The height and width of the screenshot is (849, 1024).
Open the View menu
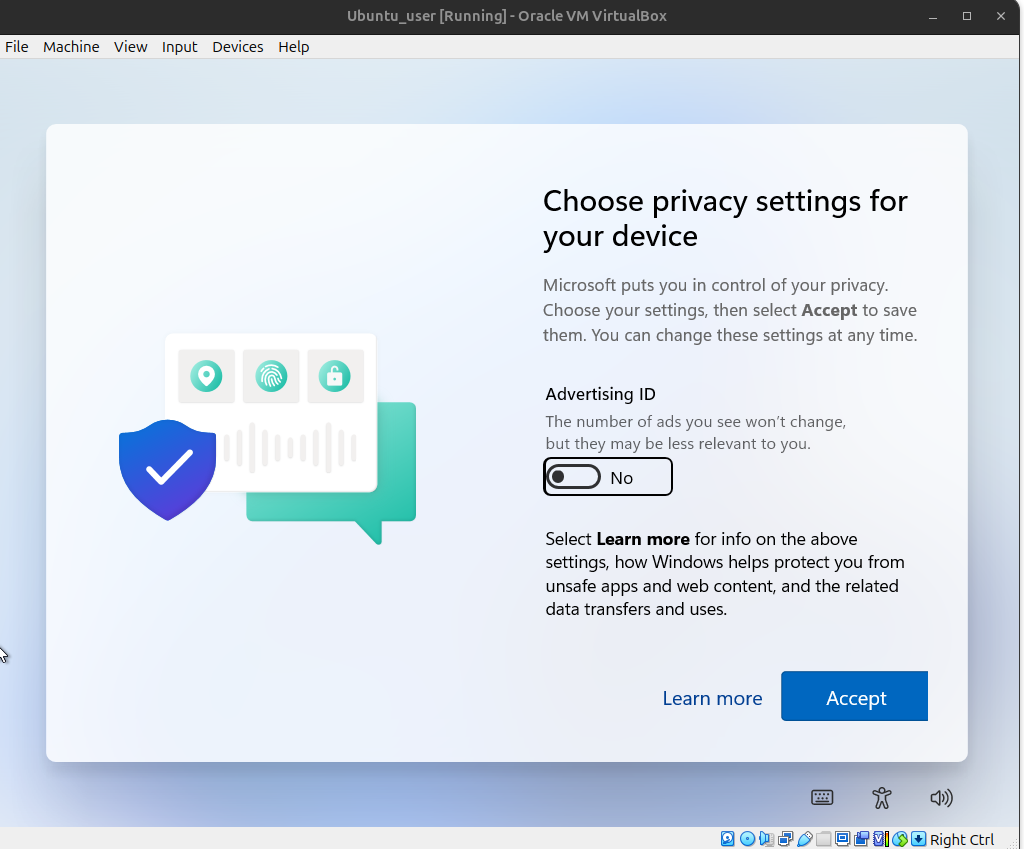click(131, 47)
